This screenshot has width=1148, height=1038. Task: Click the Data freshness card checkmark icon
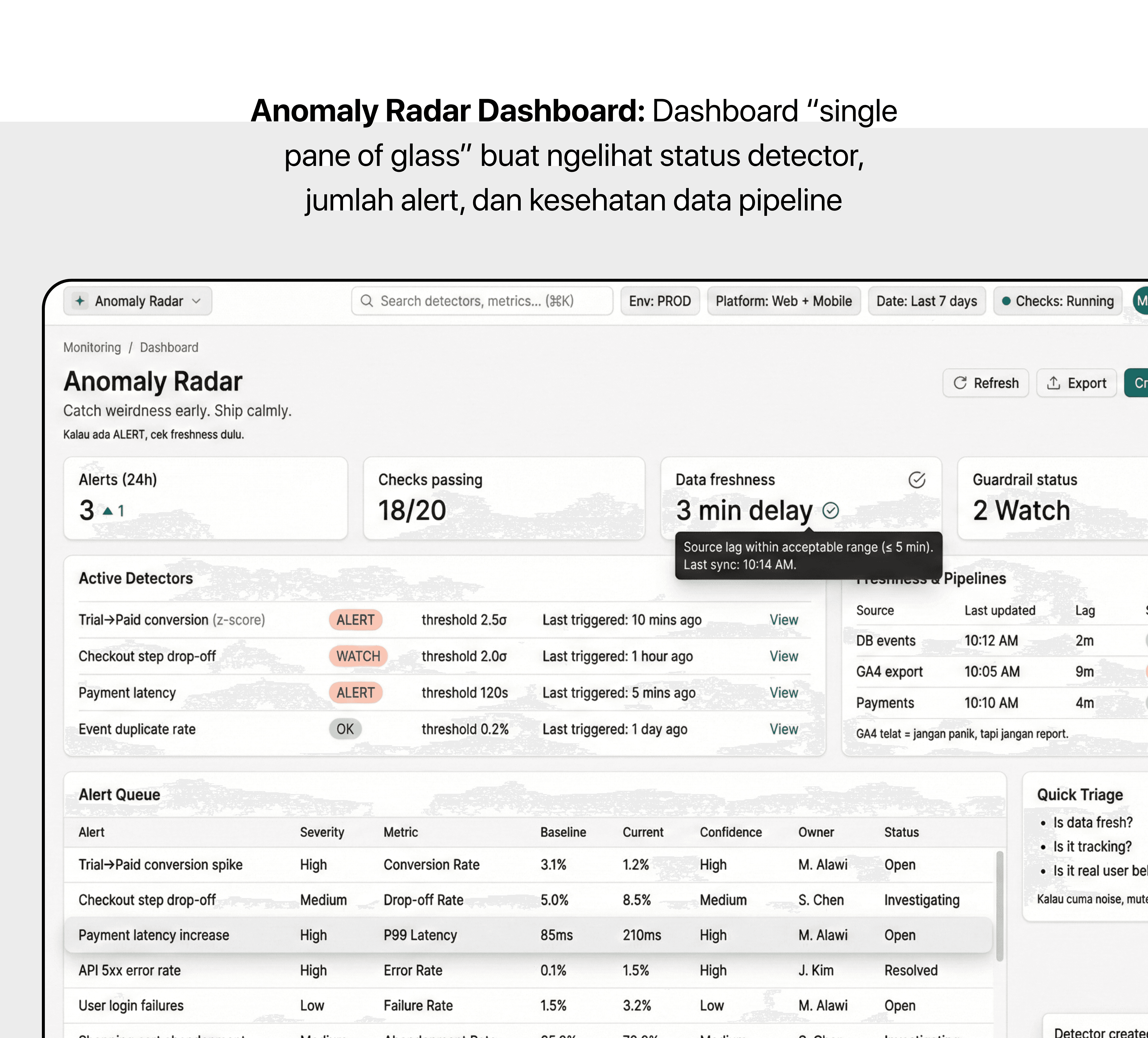(916, 480)
